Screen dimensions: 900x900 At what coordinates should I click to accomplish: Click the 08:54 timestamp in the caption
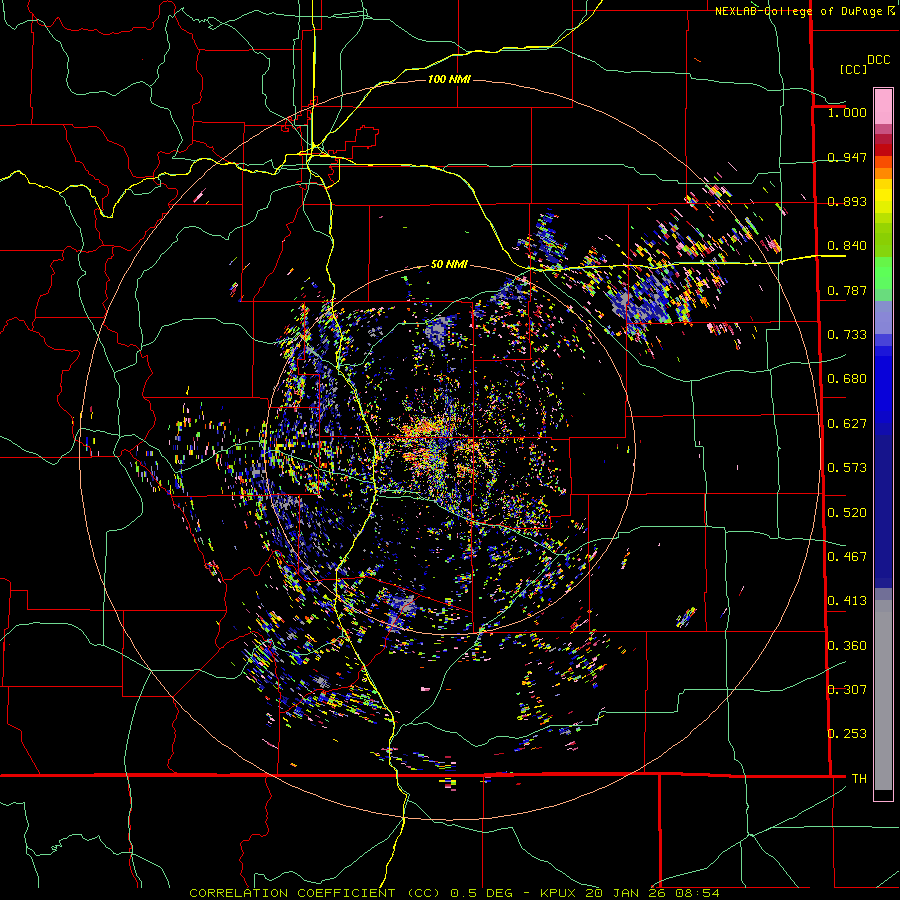pos(696,893)
